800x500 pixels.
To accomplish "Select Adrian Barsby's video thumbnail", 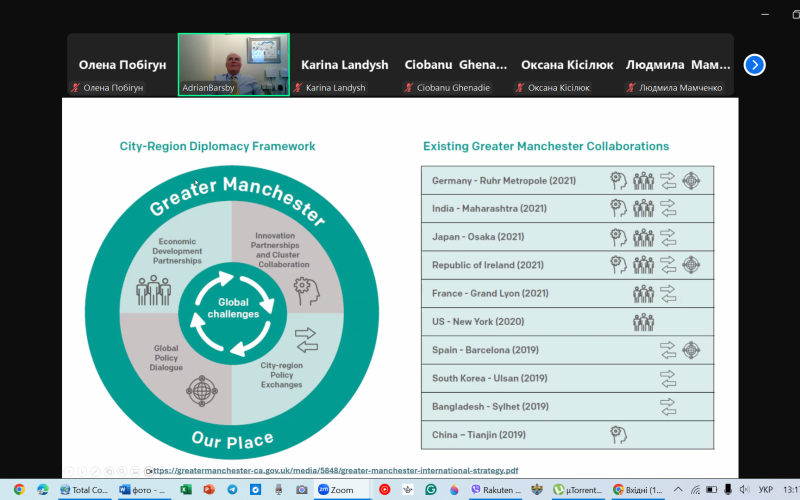I will point(234,64).
